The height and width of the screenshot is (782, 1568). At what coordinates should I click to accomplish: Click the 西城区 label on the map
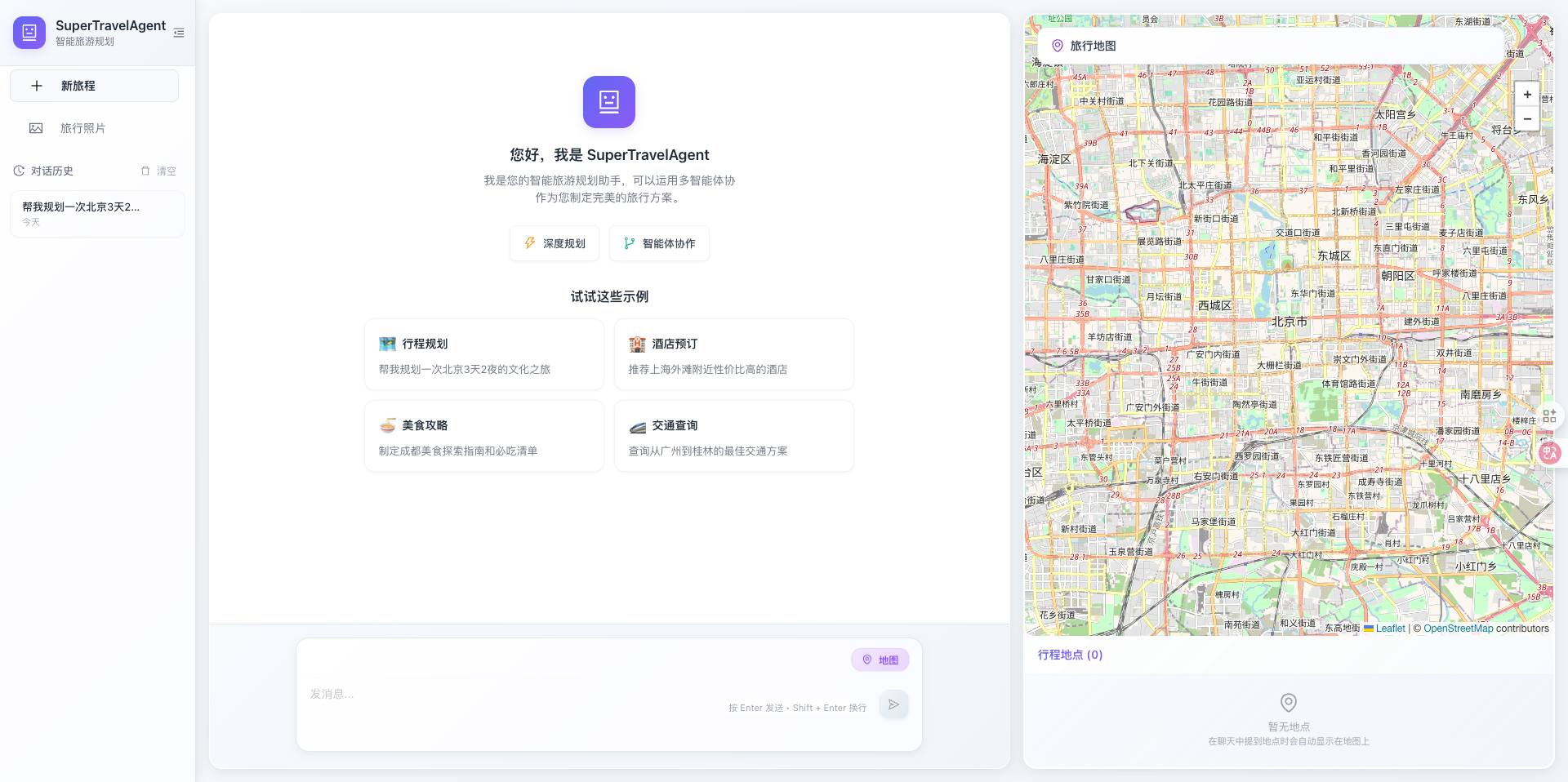1214,305
